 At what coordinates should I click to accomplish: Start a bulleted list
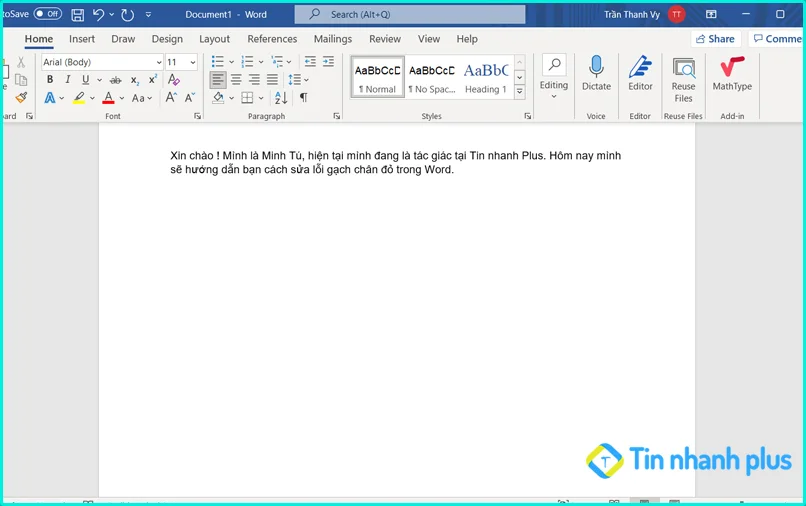point(217,62)
